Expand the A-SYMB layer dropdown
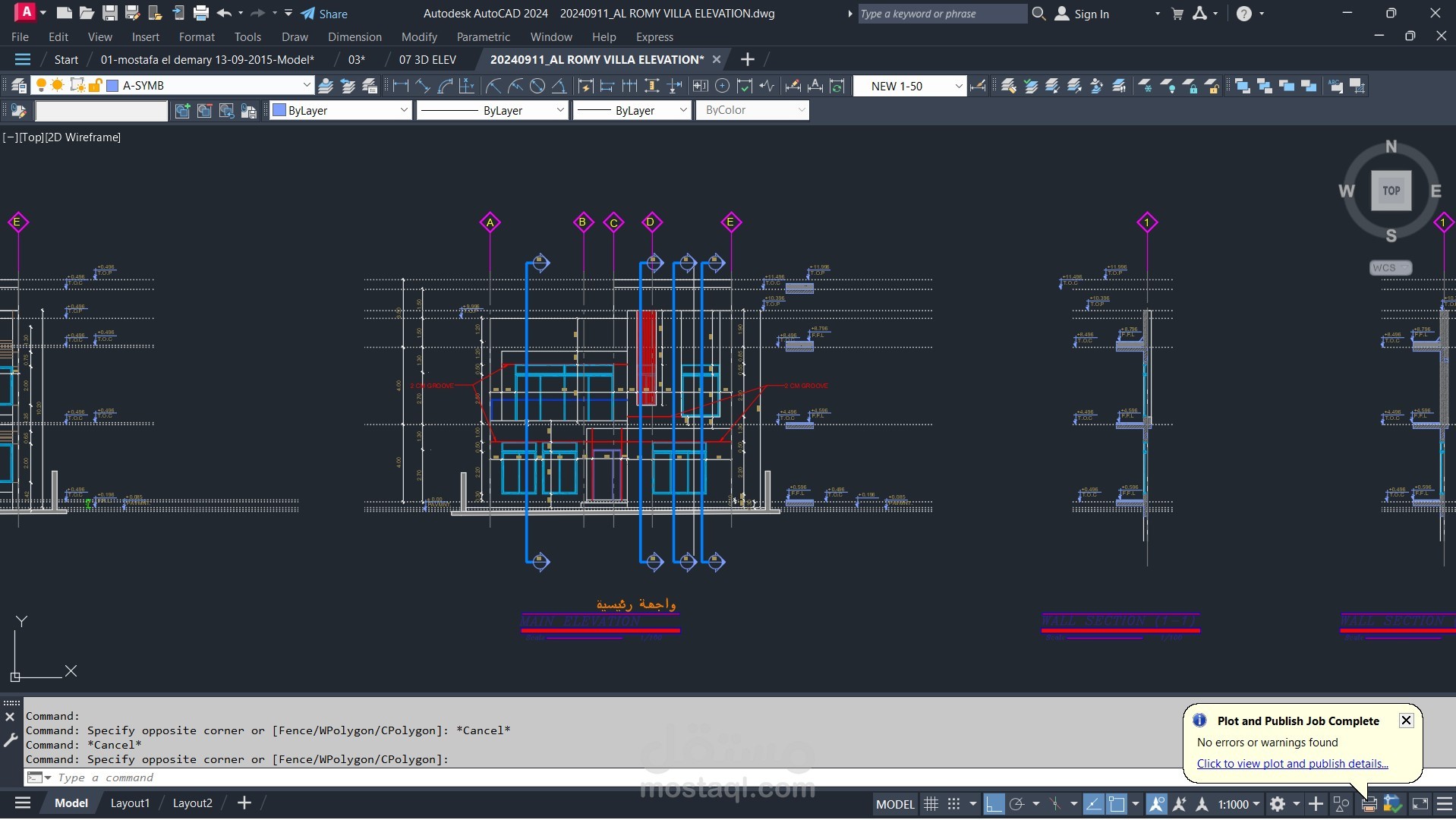Viewport: 1456px width, 820px height. (306, 85)
